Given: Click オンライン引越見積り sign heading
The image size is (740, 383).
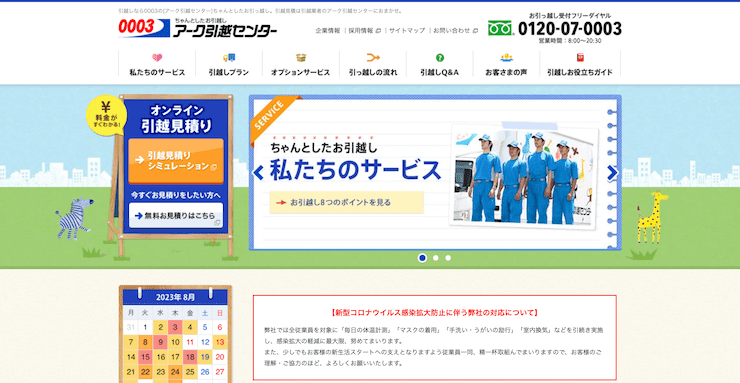Looking at the screenshot, I should click(176, 118).
